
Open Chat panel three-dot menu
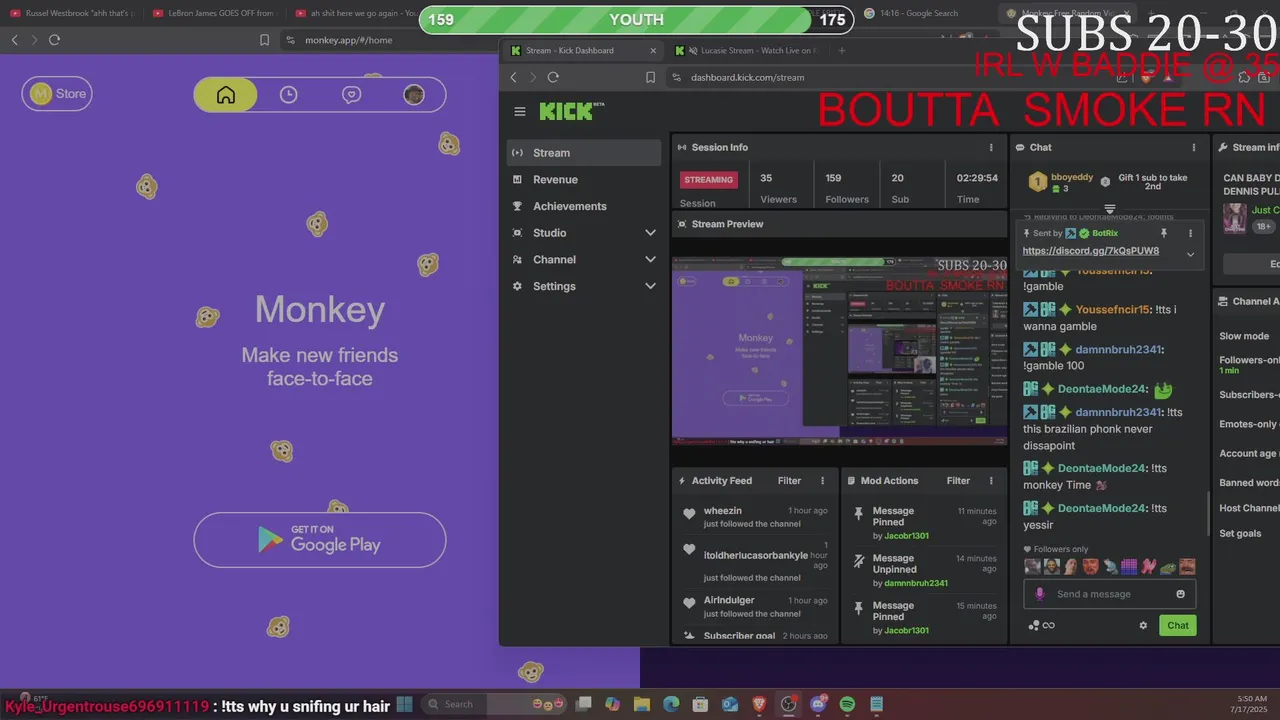pyautogui.click(x=1194, y=147)
